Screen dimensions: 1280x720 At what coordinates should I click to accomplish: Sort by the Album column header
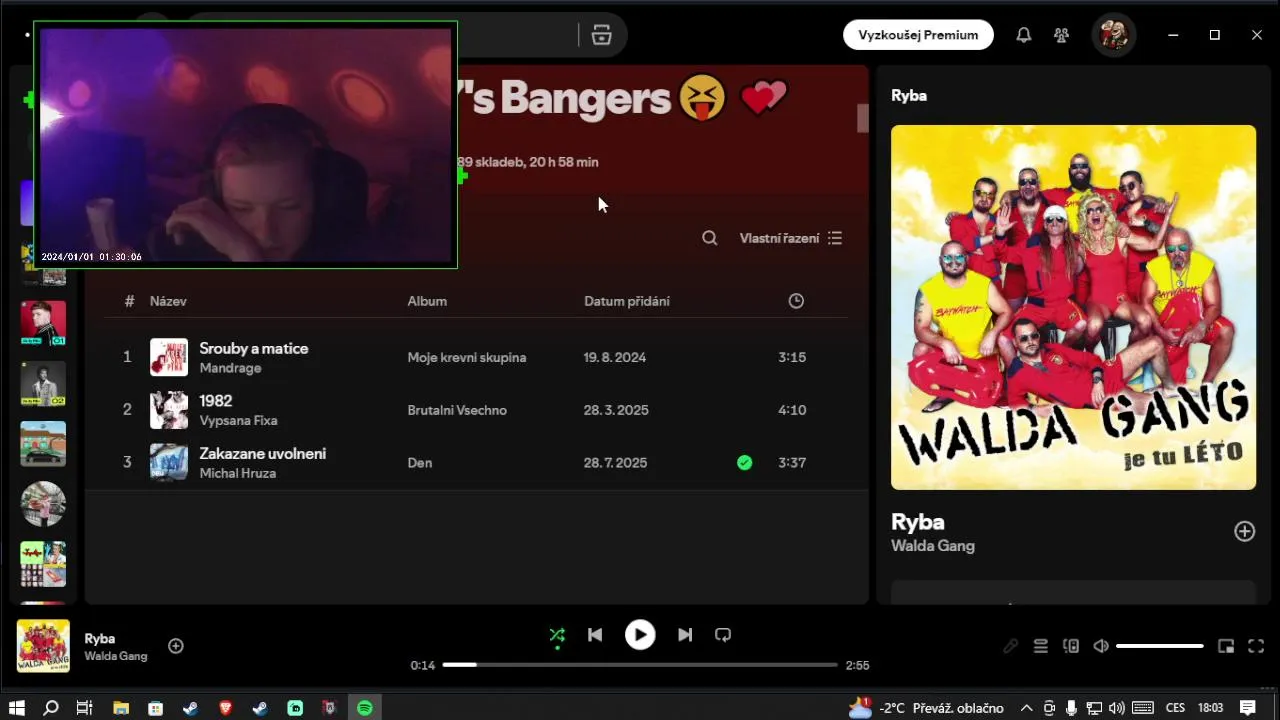[427, 301]
